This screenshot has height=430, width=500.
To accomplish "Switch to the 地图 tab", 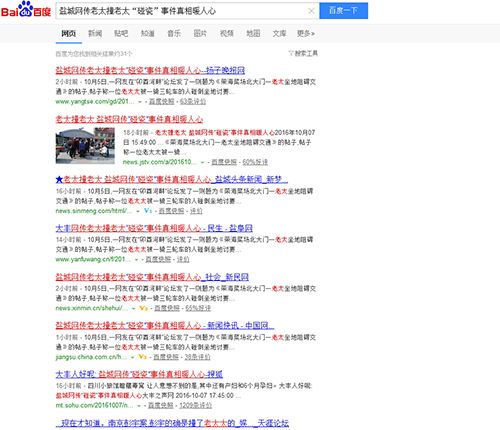I will click(x=253, y=33).
